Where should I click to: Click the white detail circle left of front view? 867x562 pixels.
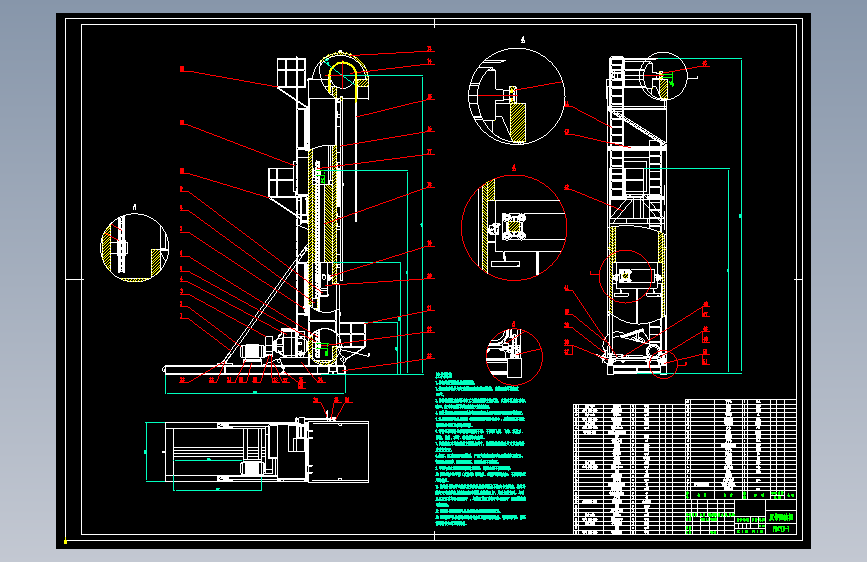coord(134,247)
